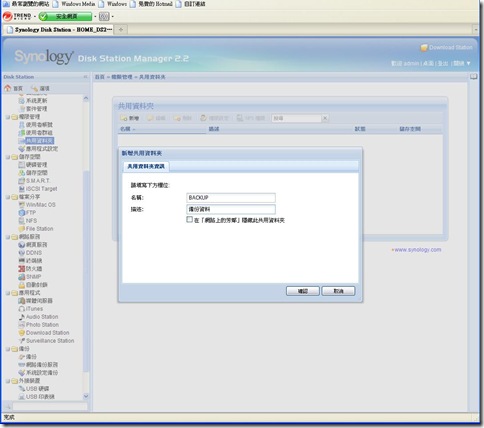484x428 pixels.
Task: Collapse the 檔案分享 folder node
Action: pos(8,197)
